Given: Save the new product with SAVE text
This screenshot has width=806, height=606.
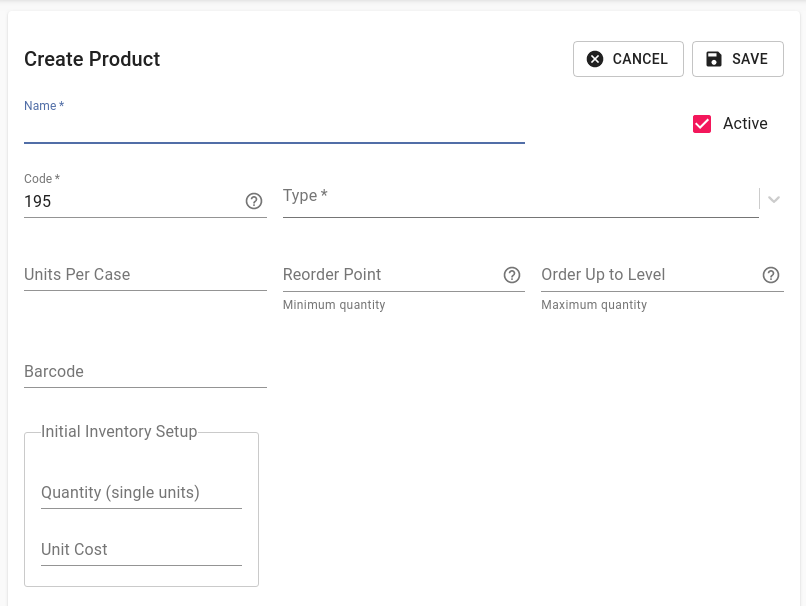Looking at the screenshot, I should click(749, 59).
